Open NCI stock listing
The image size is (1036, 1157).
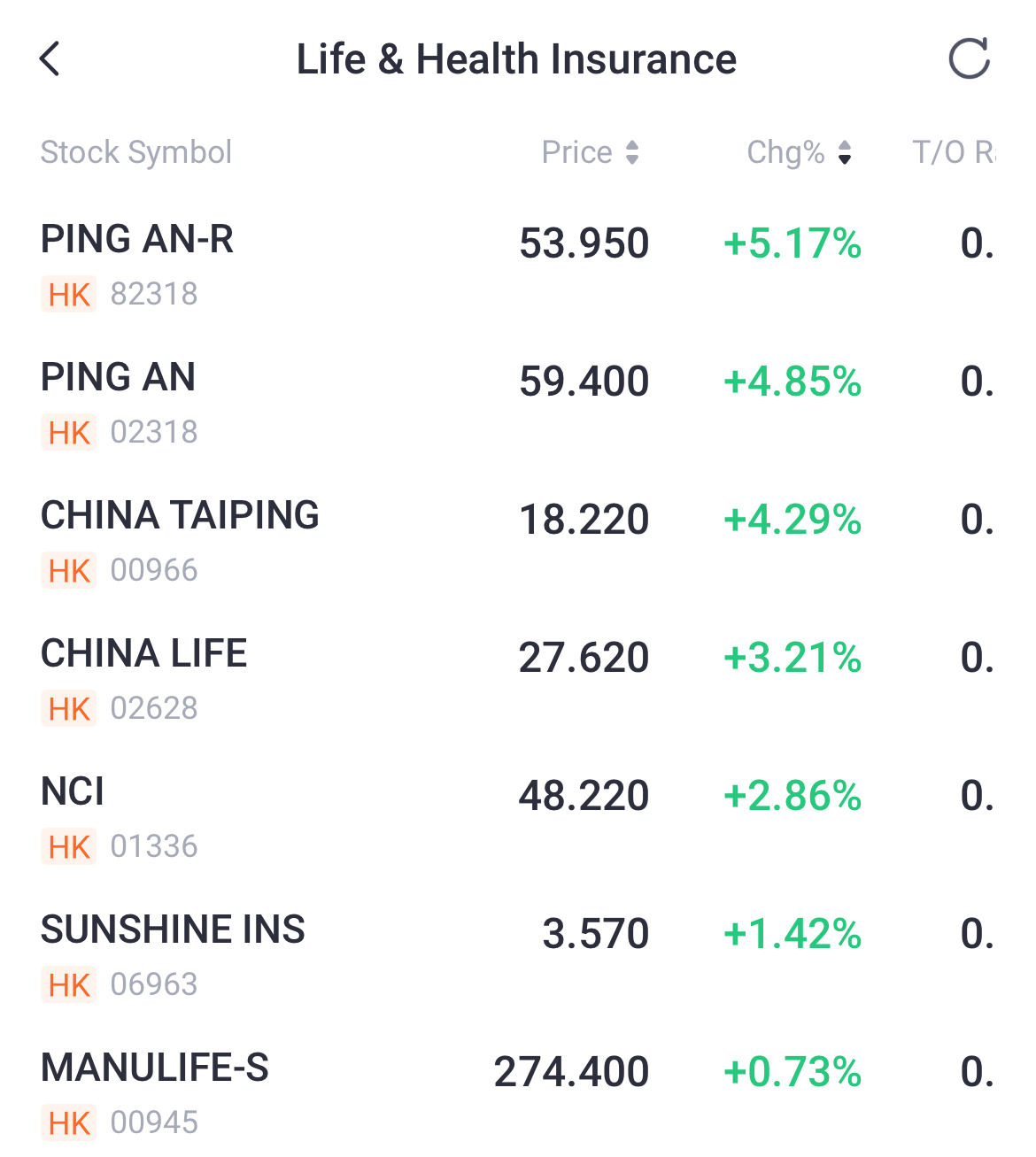point(73,792)
